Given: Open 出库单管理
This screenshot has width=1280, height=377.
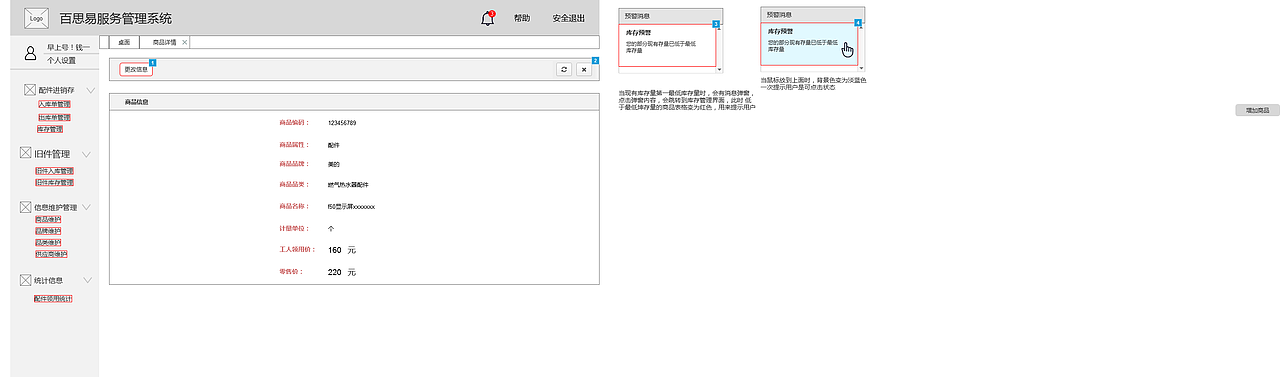Looking at the screenshot, I should click(x=55, y=117).
